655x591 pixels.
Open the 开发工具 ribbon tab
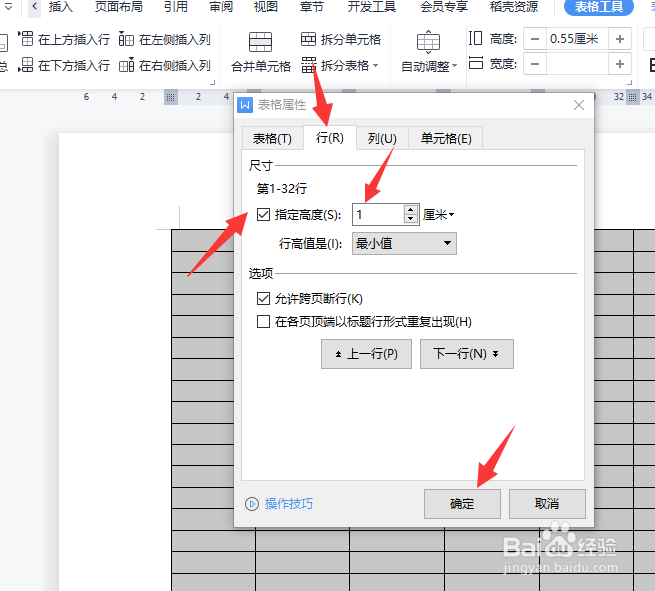[372, 7]
